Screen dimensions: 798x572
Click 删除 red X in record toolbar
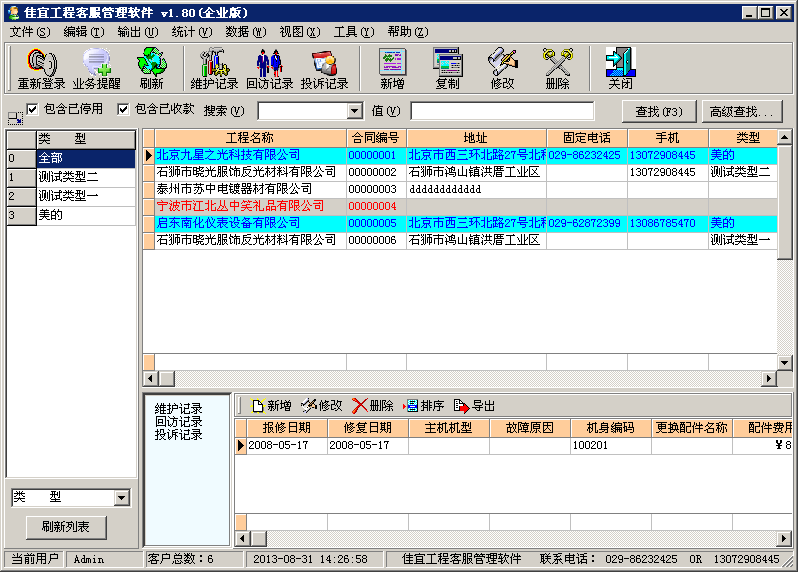coord(373,406)
